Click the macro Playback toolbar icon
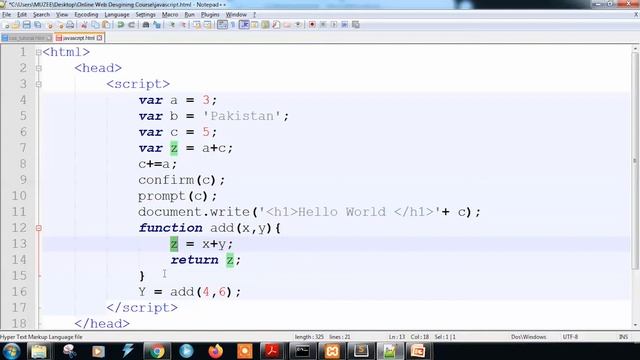 tap(334, 25)
